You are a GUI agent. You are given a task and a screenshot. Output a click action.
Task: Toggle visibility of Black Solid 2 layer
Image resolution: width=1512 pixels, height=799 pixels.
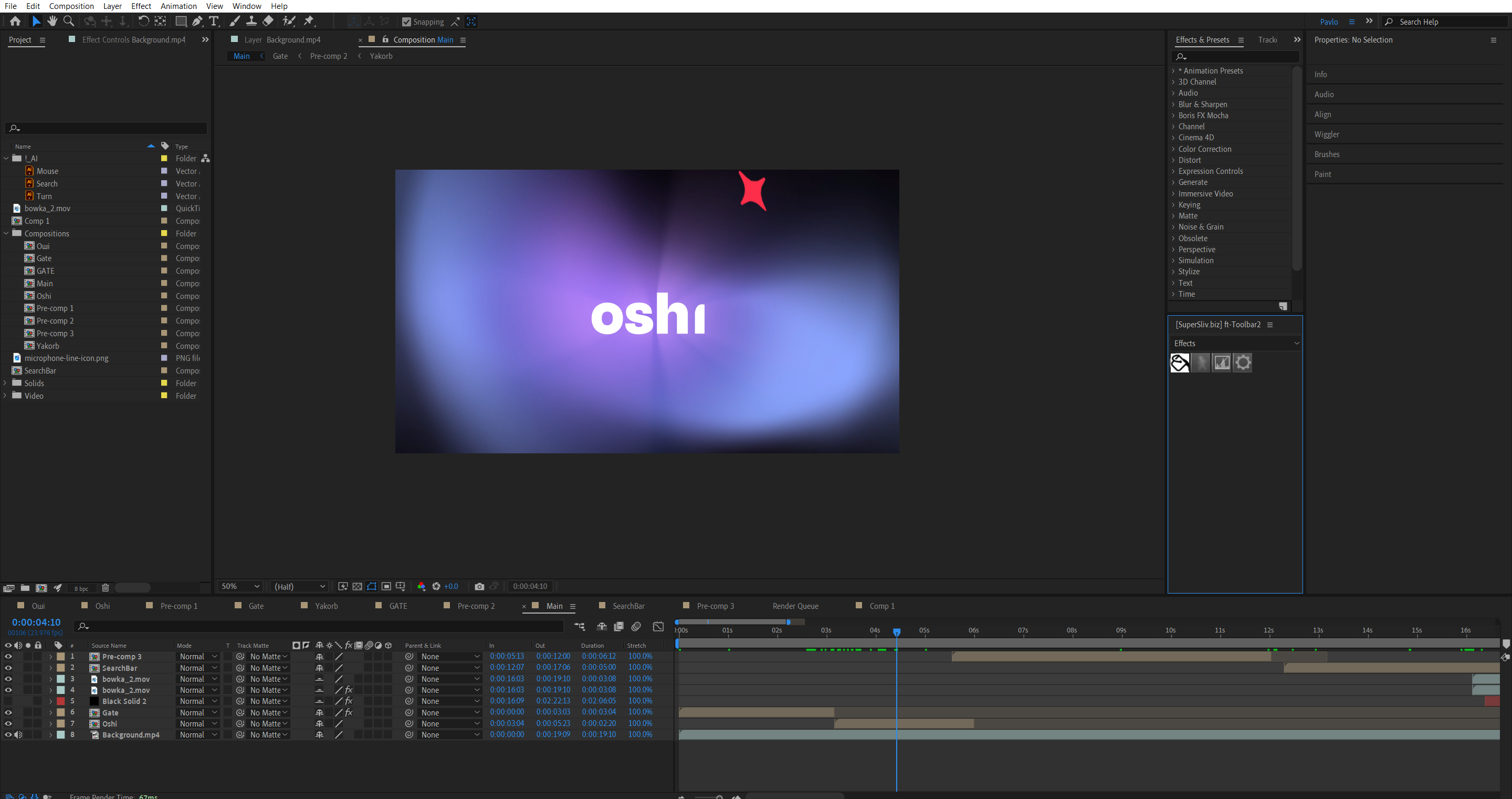pos(8,701)
